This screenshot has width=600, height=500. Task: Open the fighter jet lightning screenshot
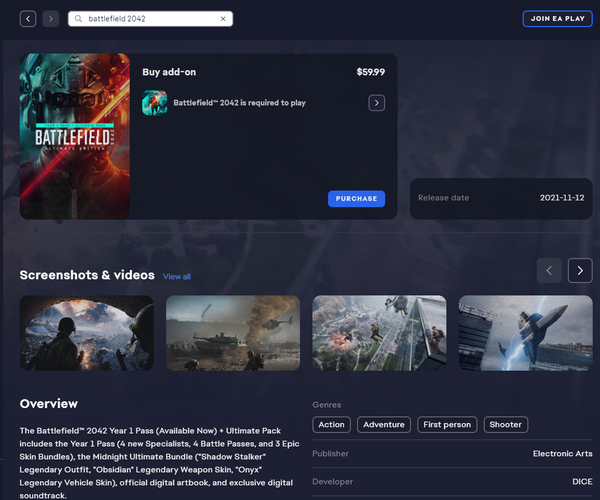pyautogui.click(x=525, y=333)
